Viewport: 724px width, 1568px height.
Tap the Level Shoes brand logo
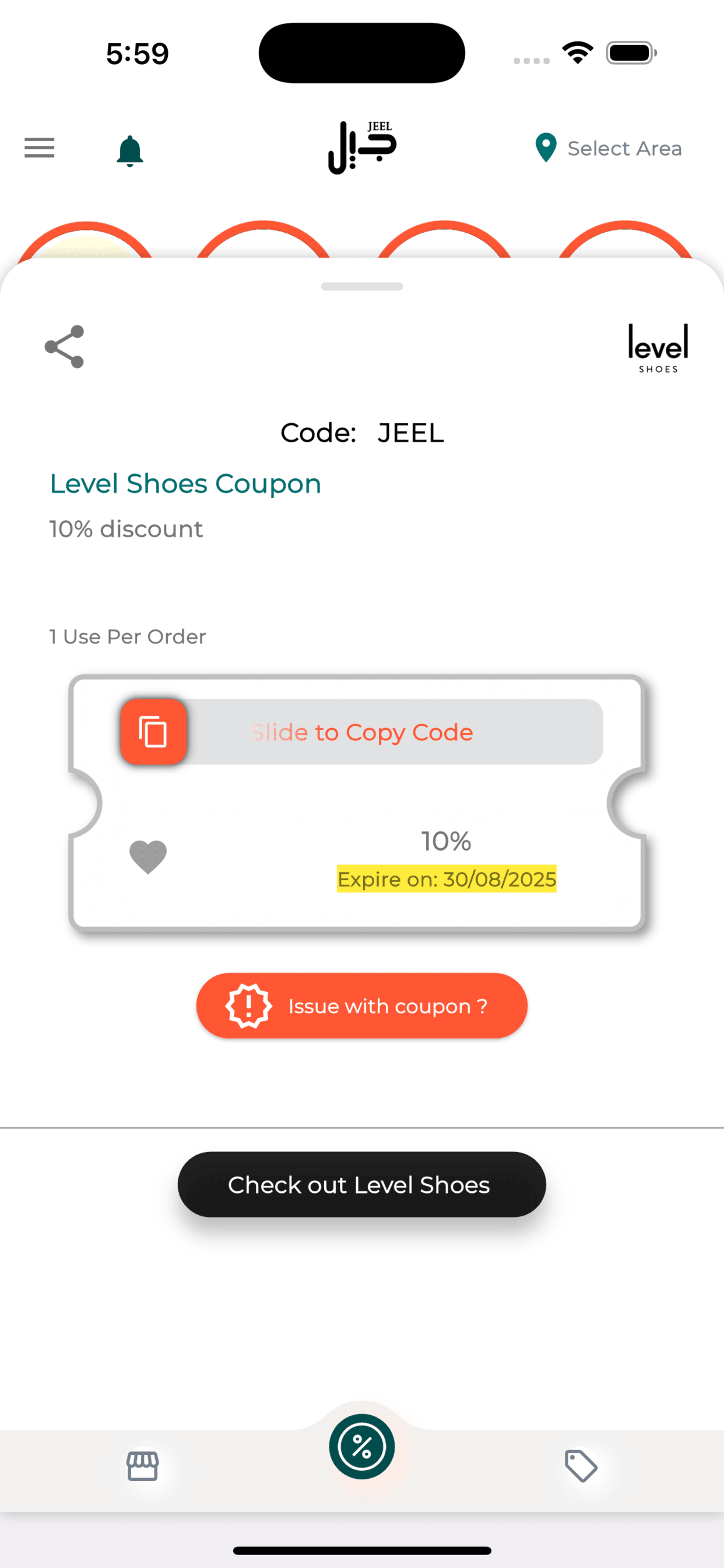(x=658, y=348)
